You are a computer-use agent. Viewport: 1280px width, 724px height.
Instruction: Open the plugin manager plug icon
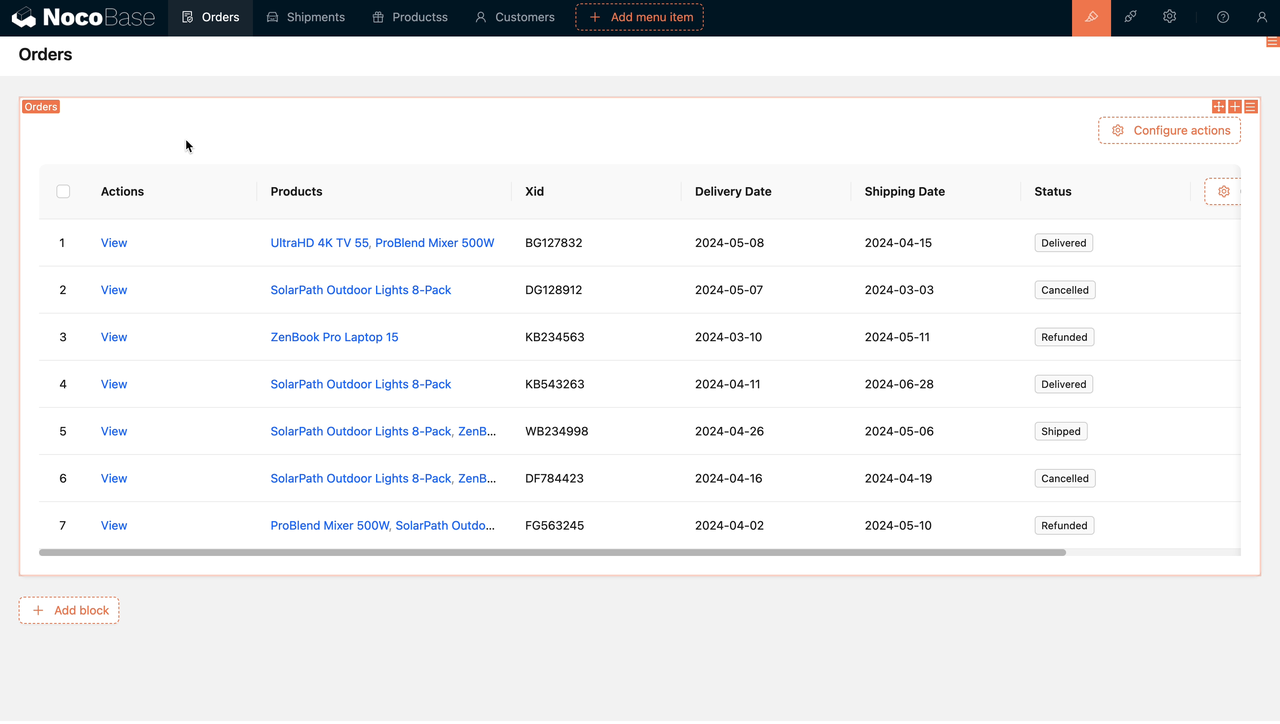point(1130,17)
